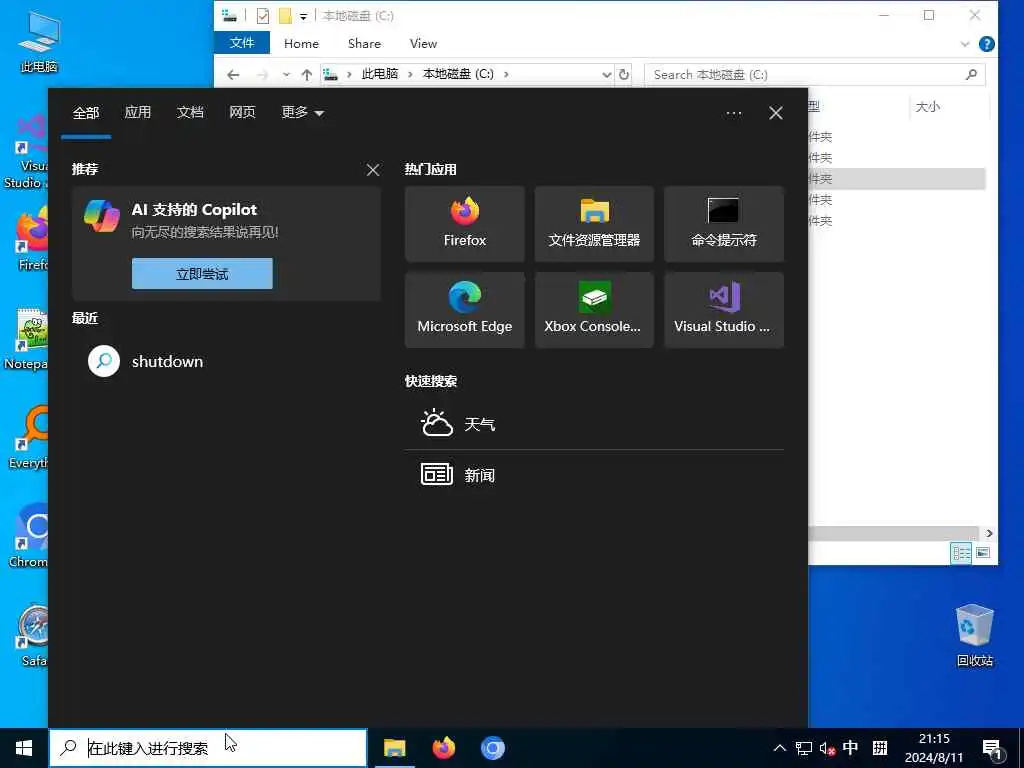Select the 天气 quick search
Screen dimensions: 1024x768
click(594, 424)
